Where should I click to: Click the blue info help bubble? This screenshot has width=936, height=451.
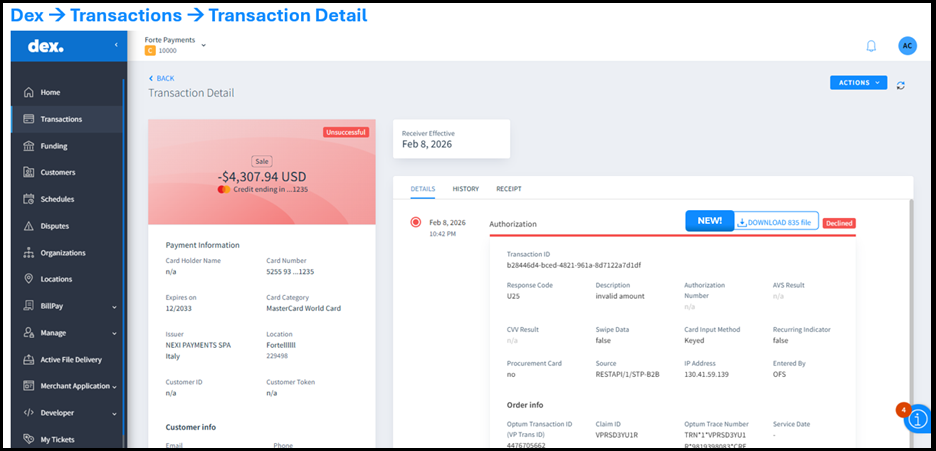click(x=918, y=420)
